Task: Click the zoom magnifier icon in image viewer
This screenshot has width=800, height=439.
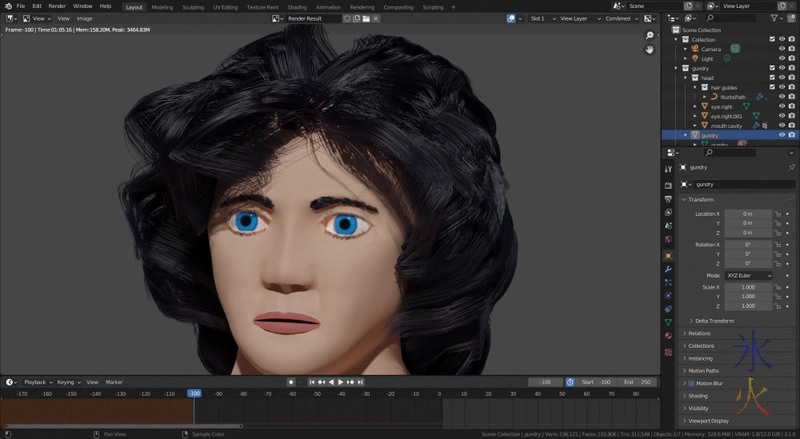Action: pyautogui.click(x=649, y=36)
